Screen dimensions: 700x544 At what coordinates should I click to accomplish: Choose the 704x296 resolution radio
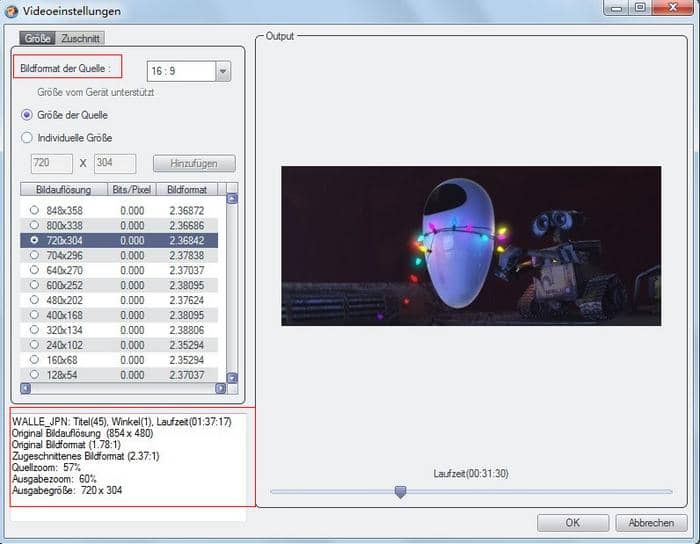point(34,255)
